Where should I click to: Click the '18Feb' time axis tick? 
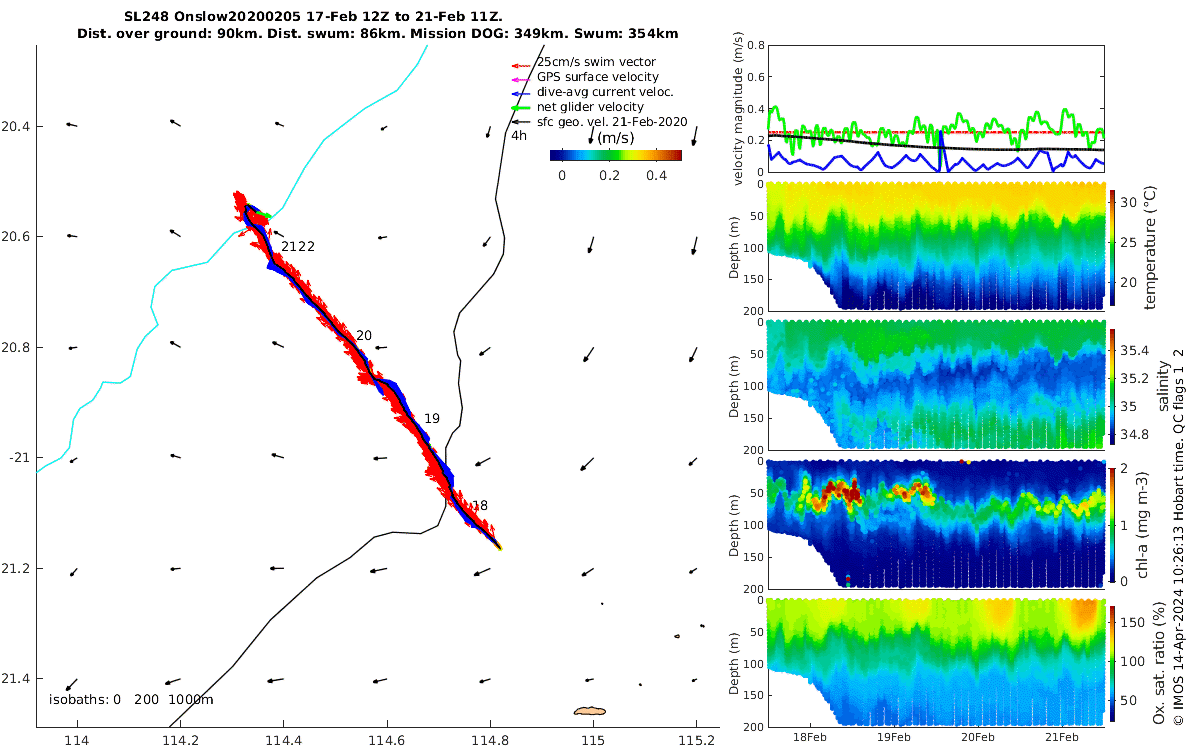point(808,738)
